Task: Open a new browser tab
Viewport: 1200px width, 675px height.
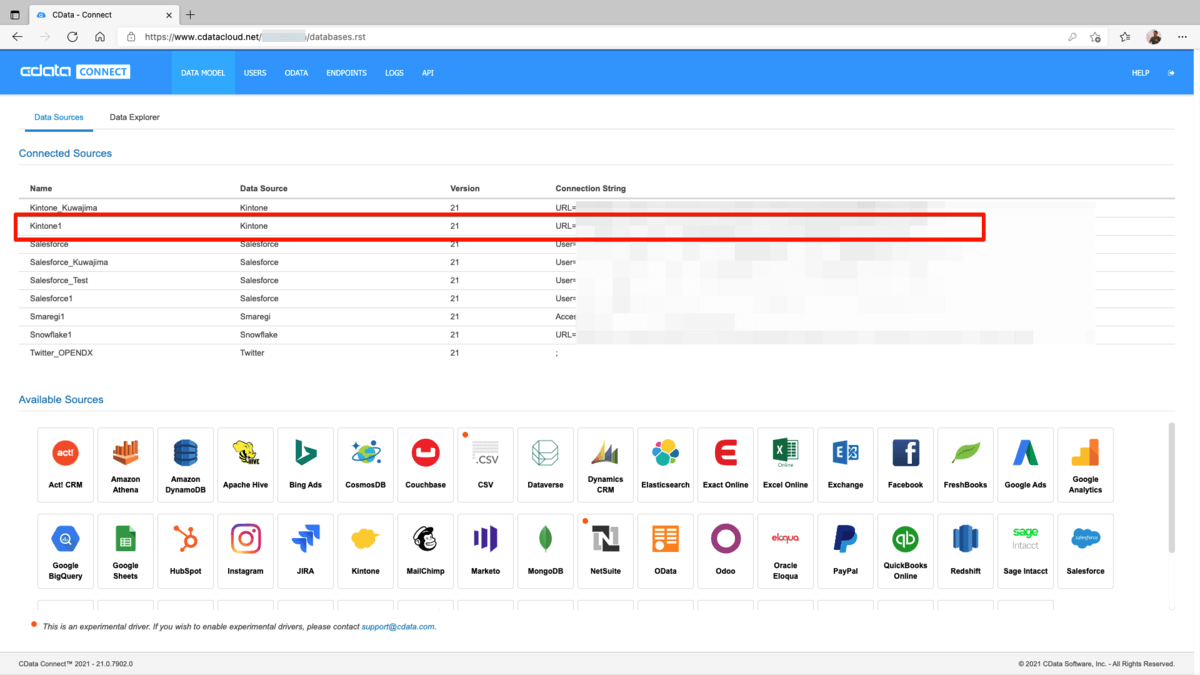Action: coord(190,14)
